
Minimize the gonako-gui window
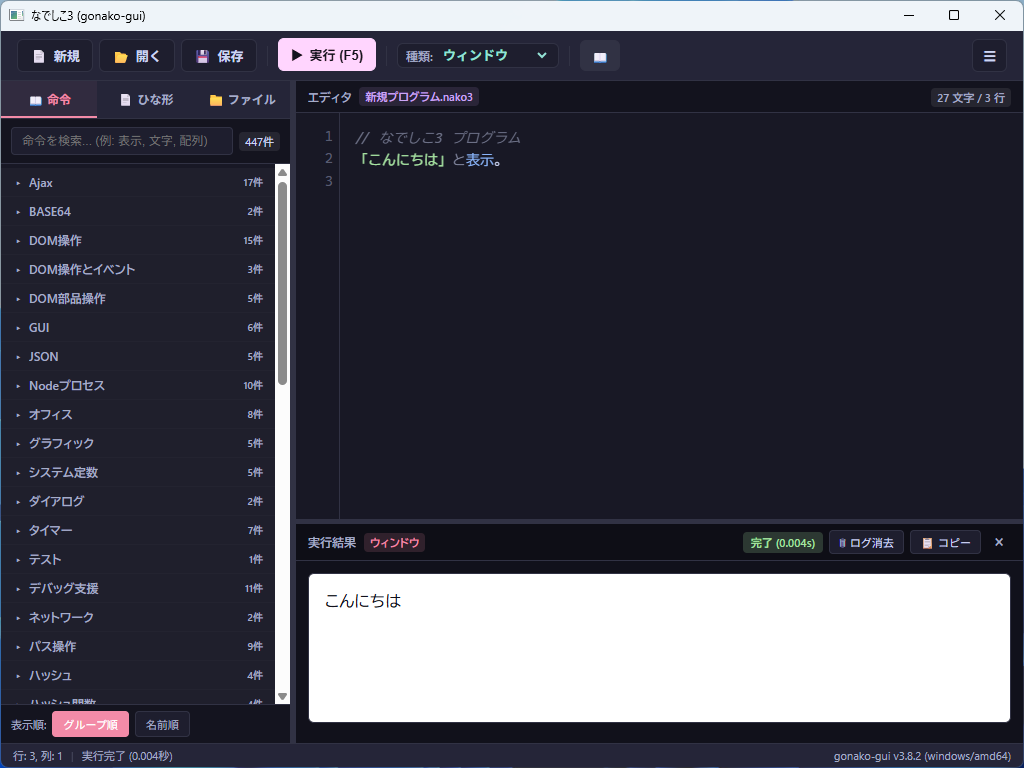(908, 15)
